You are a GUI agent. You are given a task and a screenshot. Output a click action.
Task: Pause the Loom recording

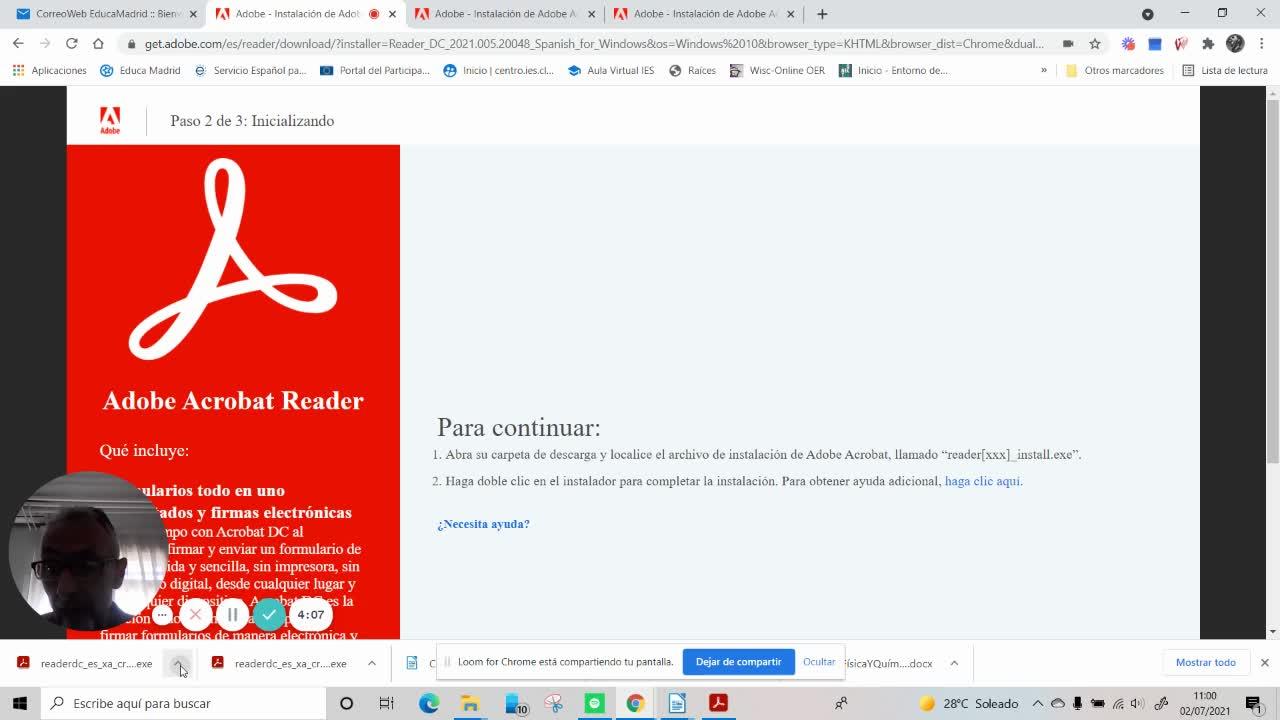232,615
